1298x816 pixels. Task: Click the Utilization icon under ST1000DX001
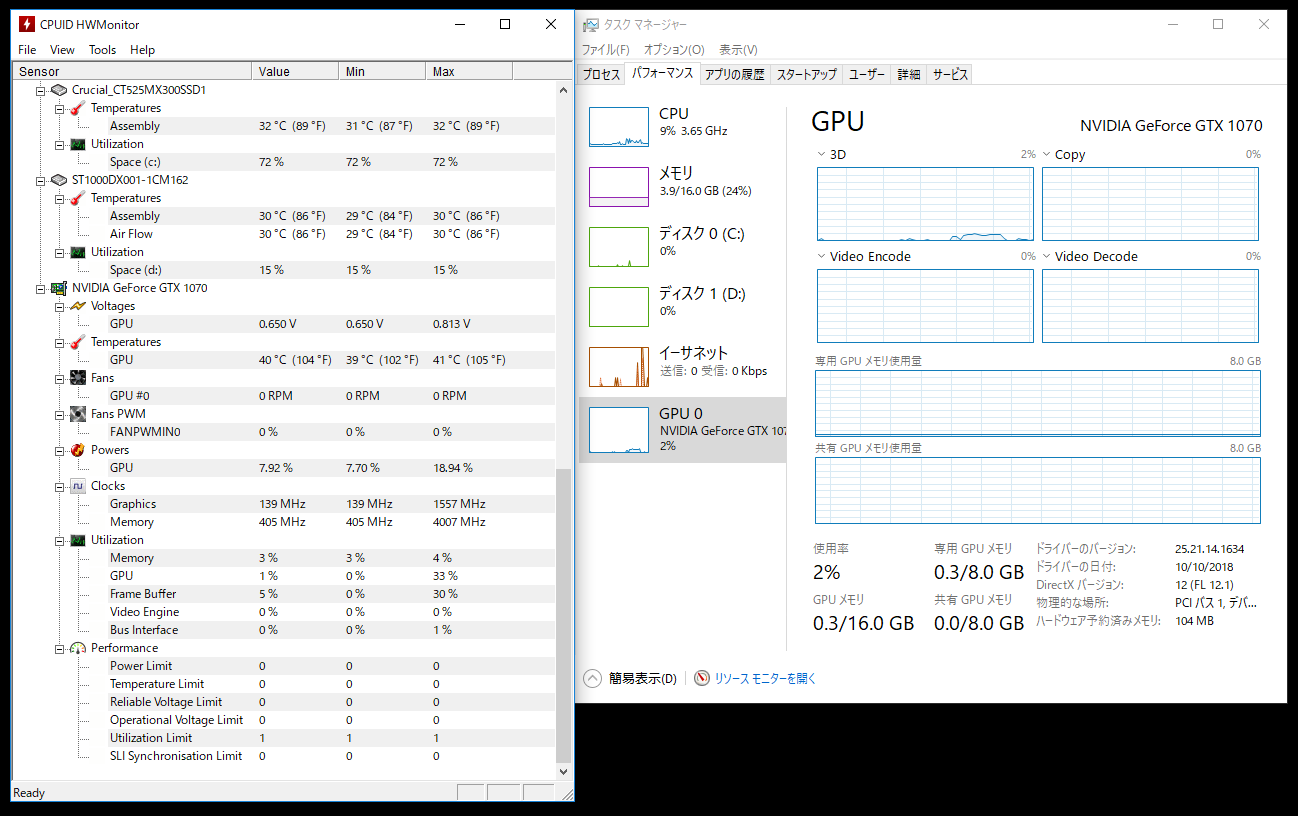(77, 252)
